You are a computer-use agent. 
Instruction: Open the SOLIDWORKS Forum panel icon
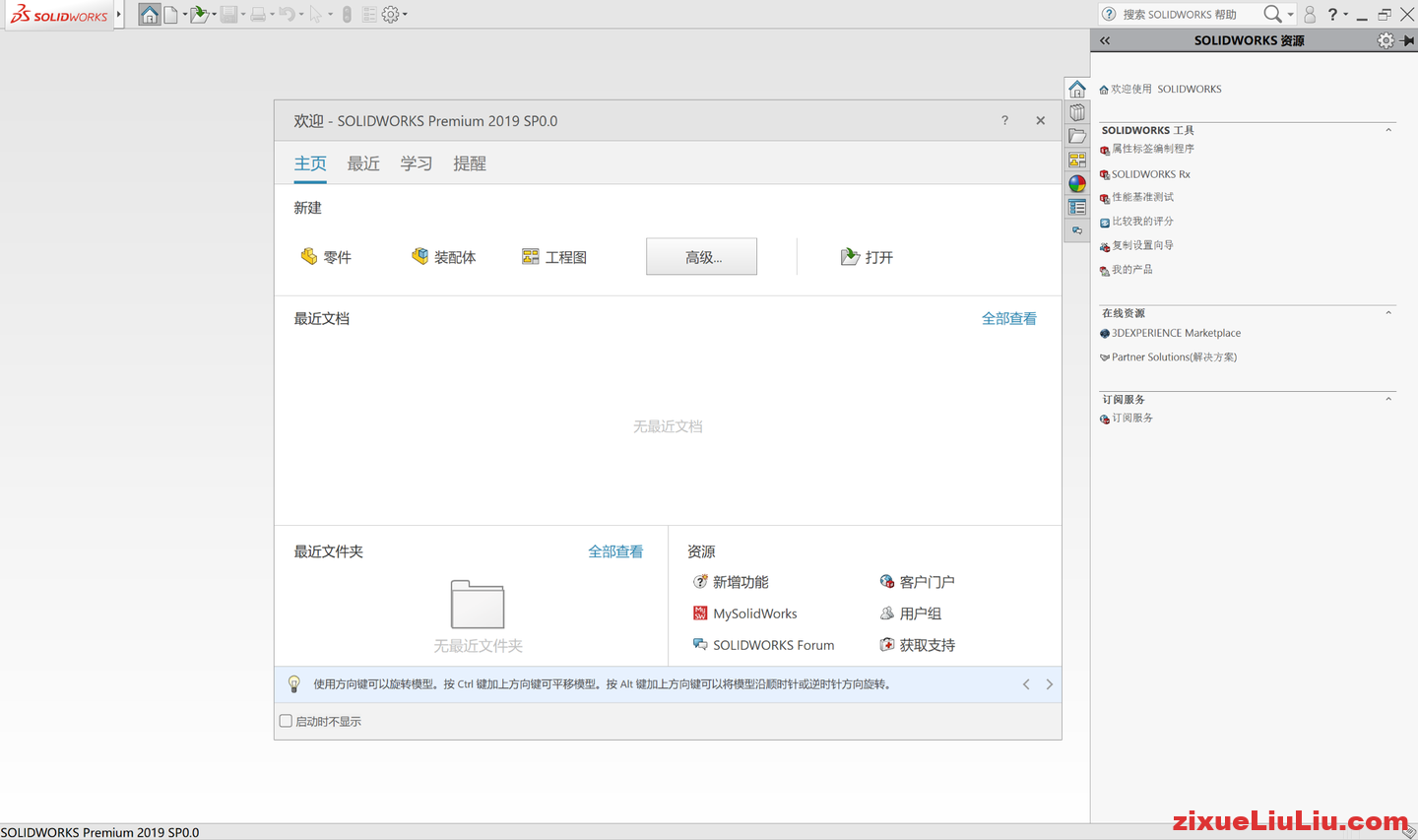(1076, 229)
